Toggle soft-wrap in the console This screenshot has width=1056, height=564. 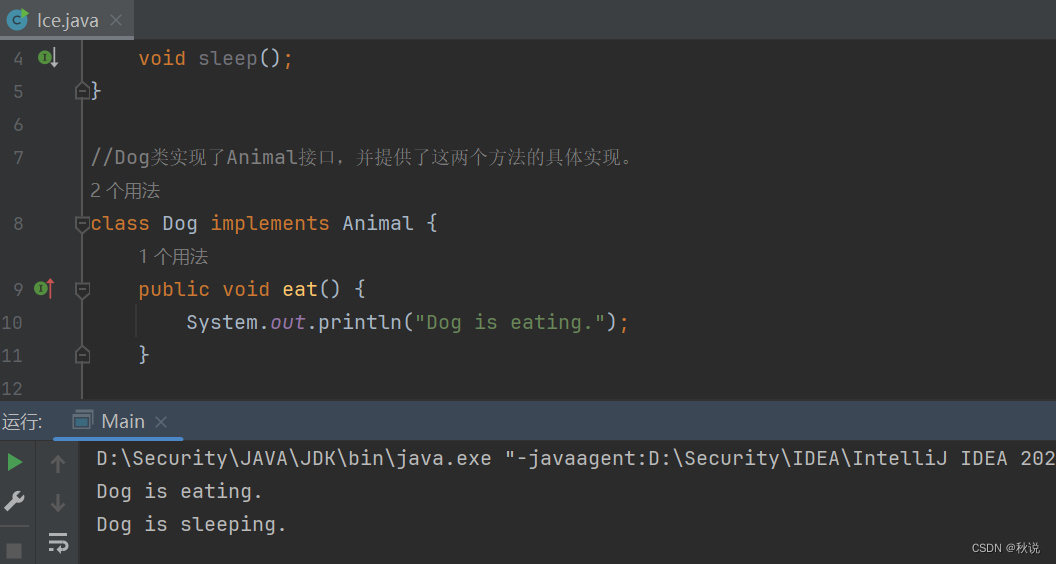click(x=58, y=542)
